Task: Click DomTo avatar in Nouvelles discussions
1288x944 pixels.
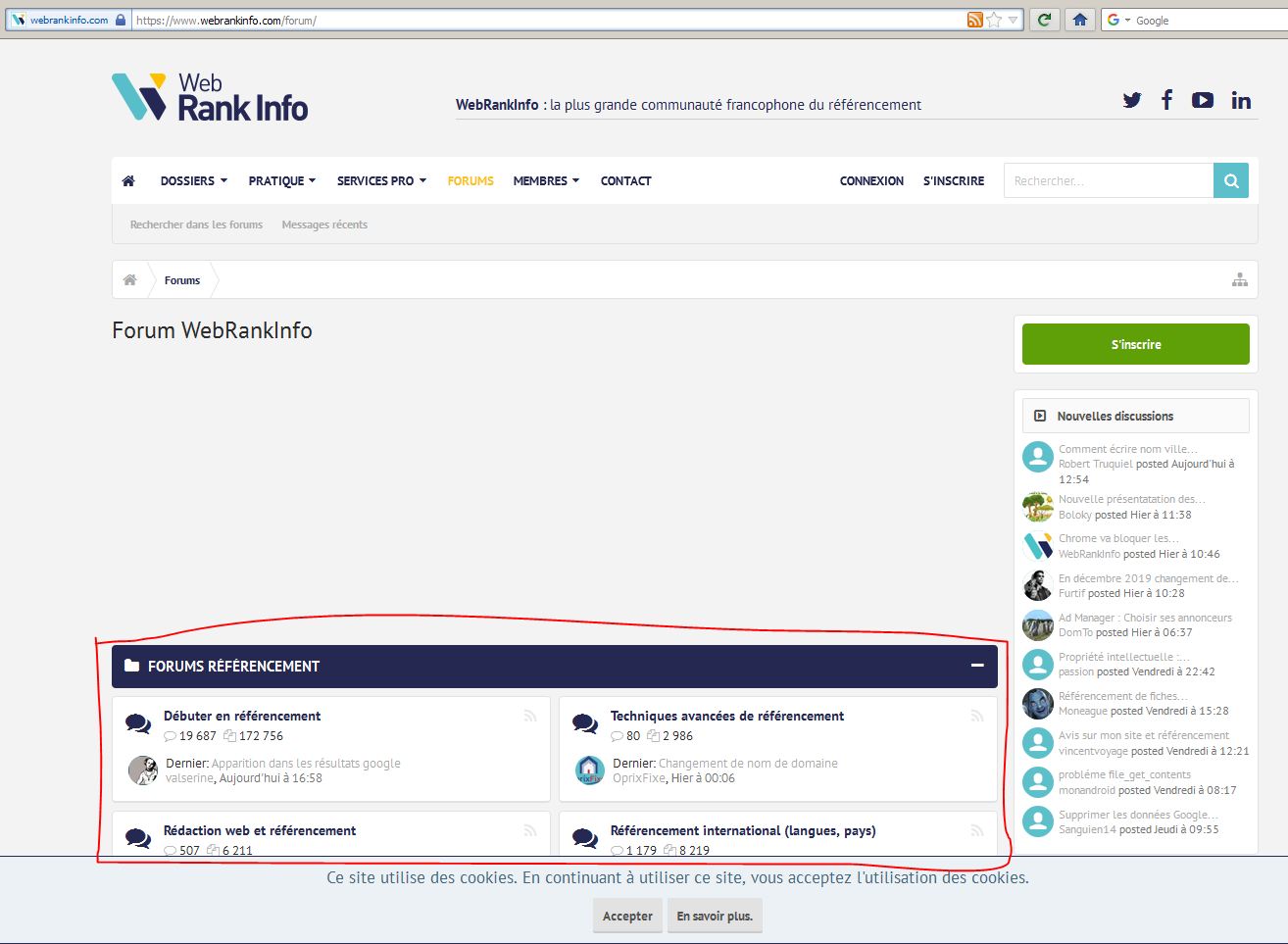Action: click(x=1038, y=624)
